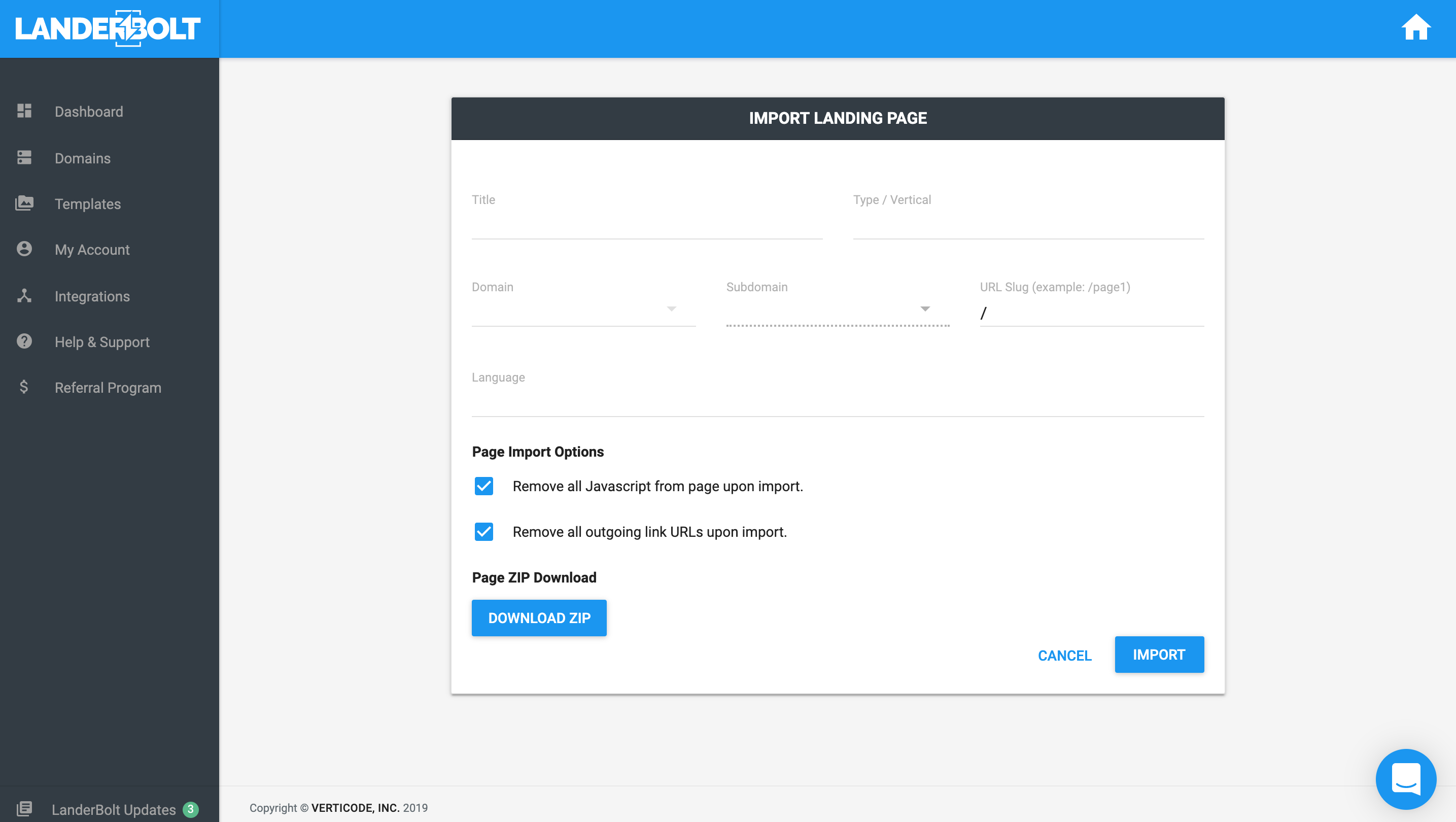Click the Import button
1456x822 pixels.
click(1158, 654)
